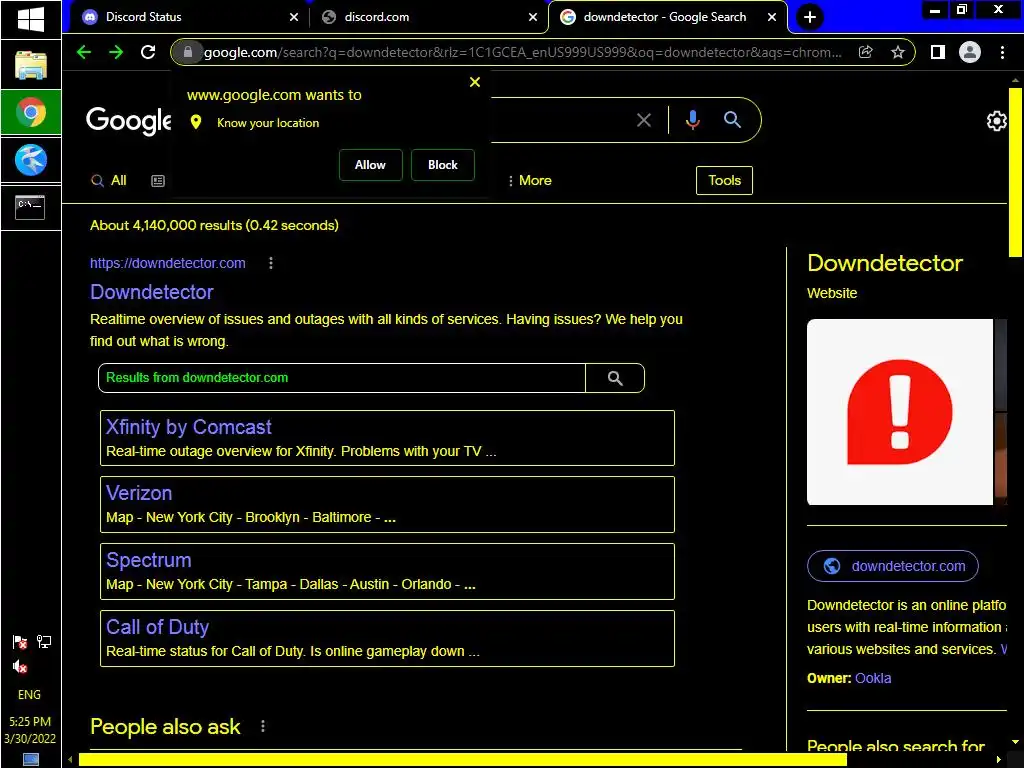The width and height of the screenshot is (1024, 768).
Task: Open Google quick settings gear
Action: [997, 121]
